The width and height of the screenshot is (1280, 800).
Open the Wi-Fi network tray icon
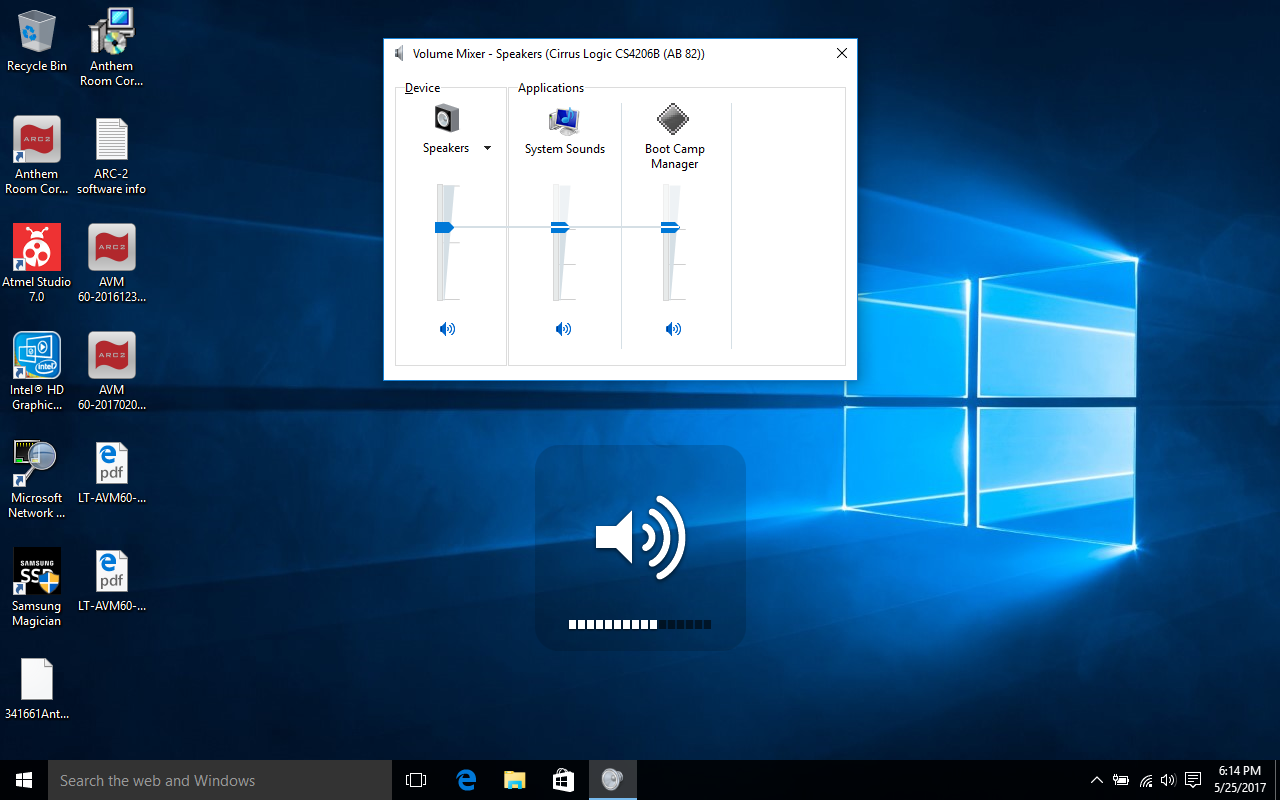tap(1145, 780)
